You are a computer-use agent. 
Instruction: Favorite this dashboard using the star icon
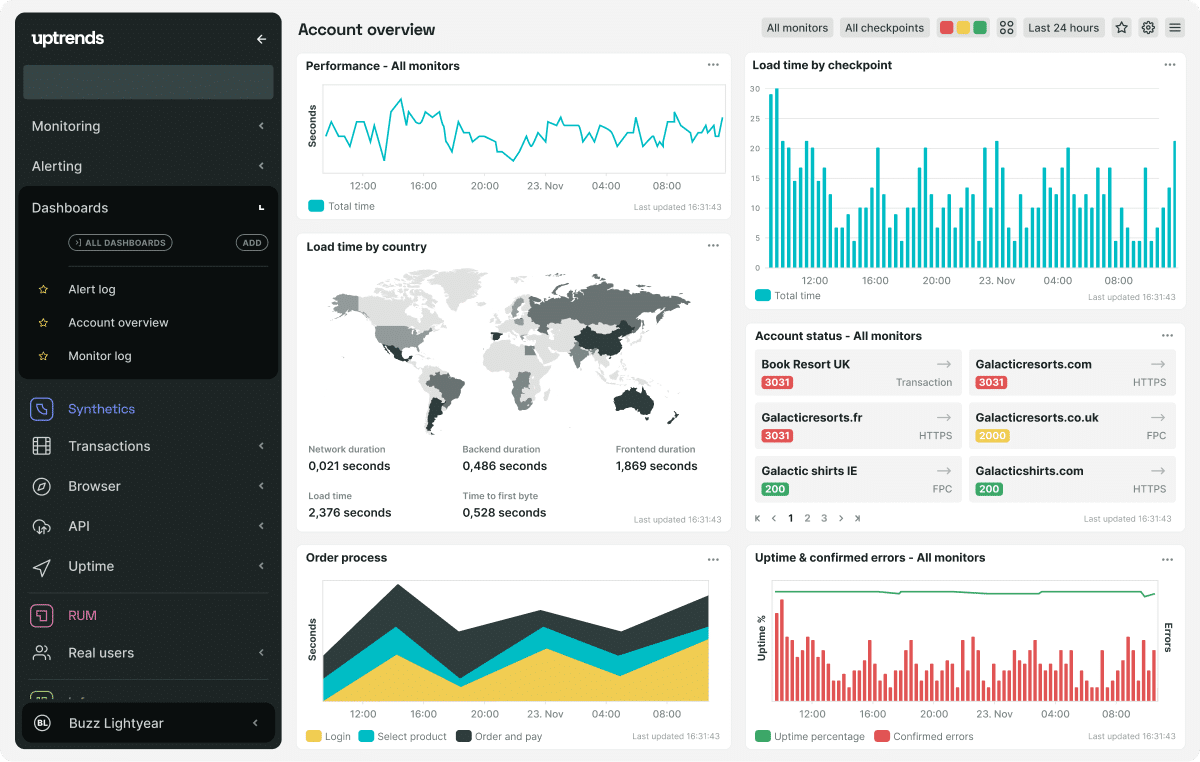[x=1121, y=27]
